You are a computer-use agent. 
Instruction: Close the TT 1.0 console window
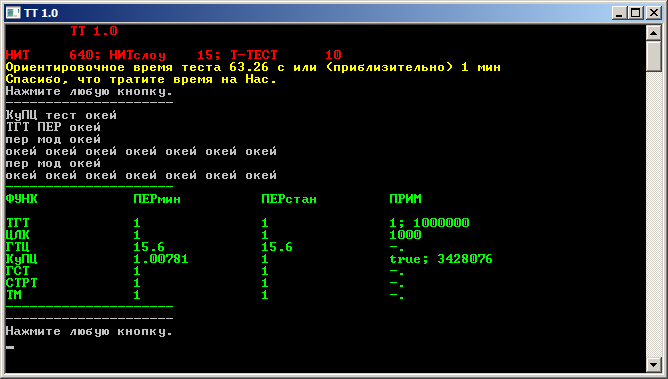click(653, 13)
